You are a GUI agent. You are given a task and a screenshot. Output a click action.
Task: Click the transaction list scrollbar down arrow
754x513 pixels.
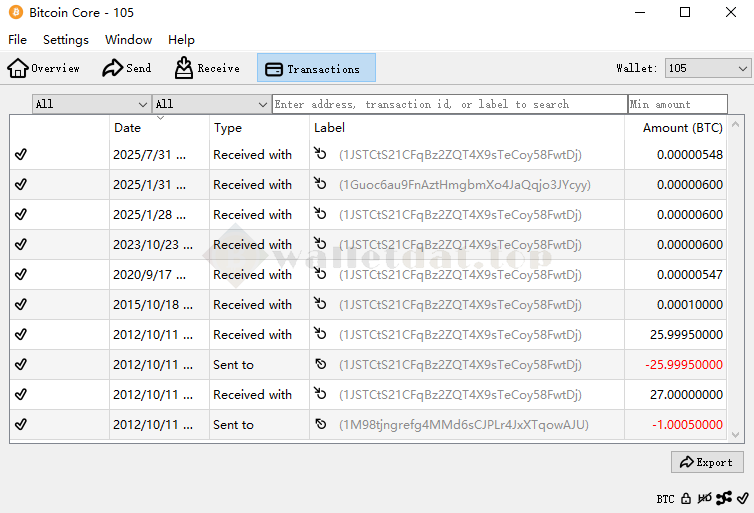[737, 435]
